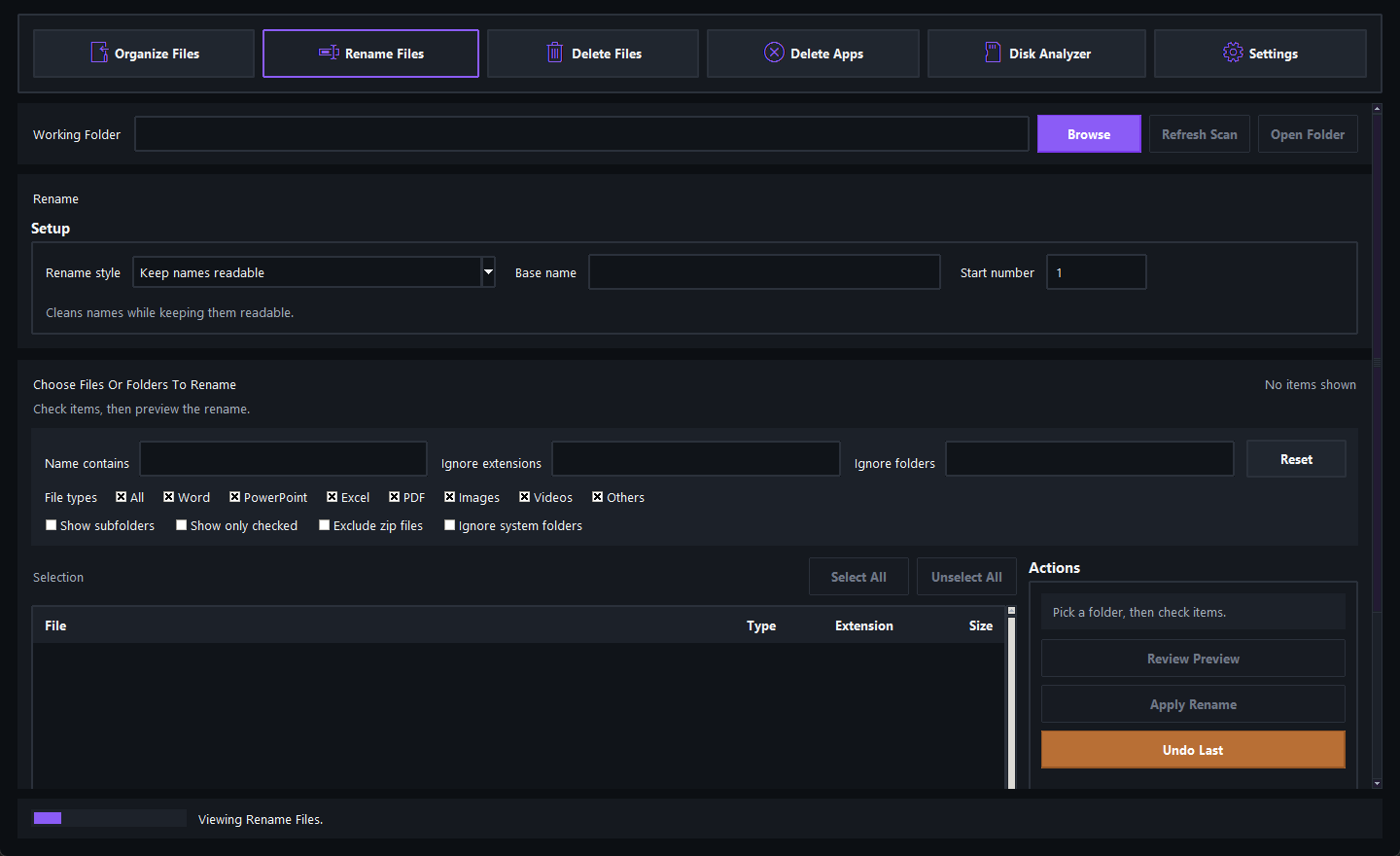Viewport: 1400px width, 856px height.
Task: Click the Settings gear icon
Action: (x=1233, y=53)
